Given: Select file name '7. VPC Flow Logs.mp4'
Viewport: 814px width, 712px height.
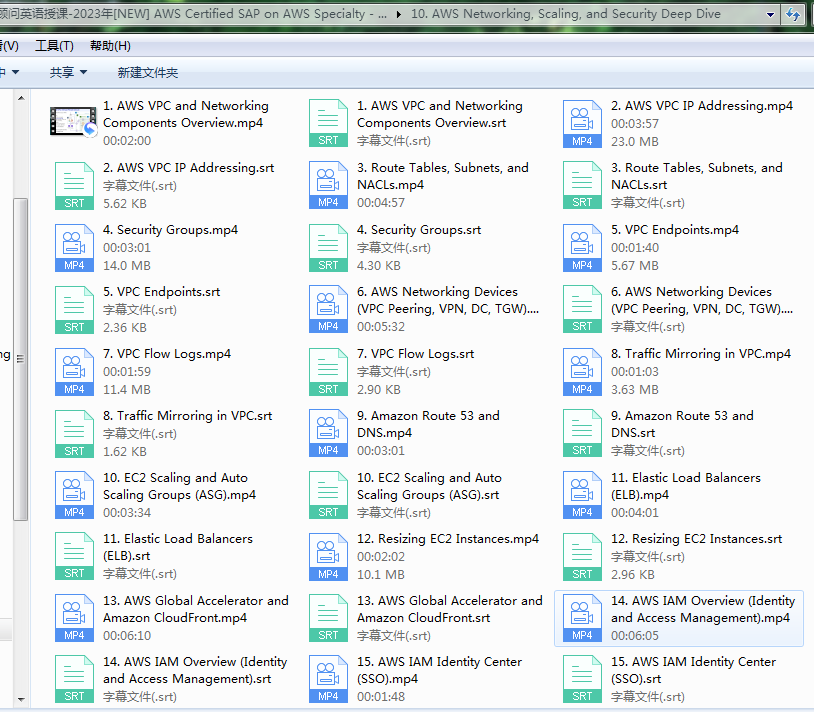Looking at the screenshot, I should coord(167,354).
